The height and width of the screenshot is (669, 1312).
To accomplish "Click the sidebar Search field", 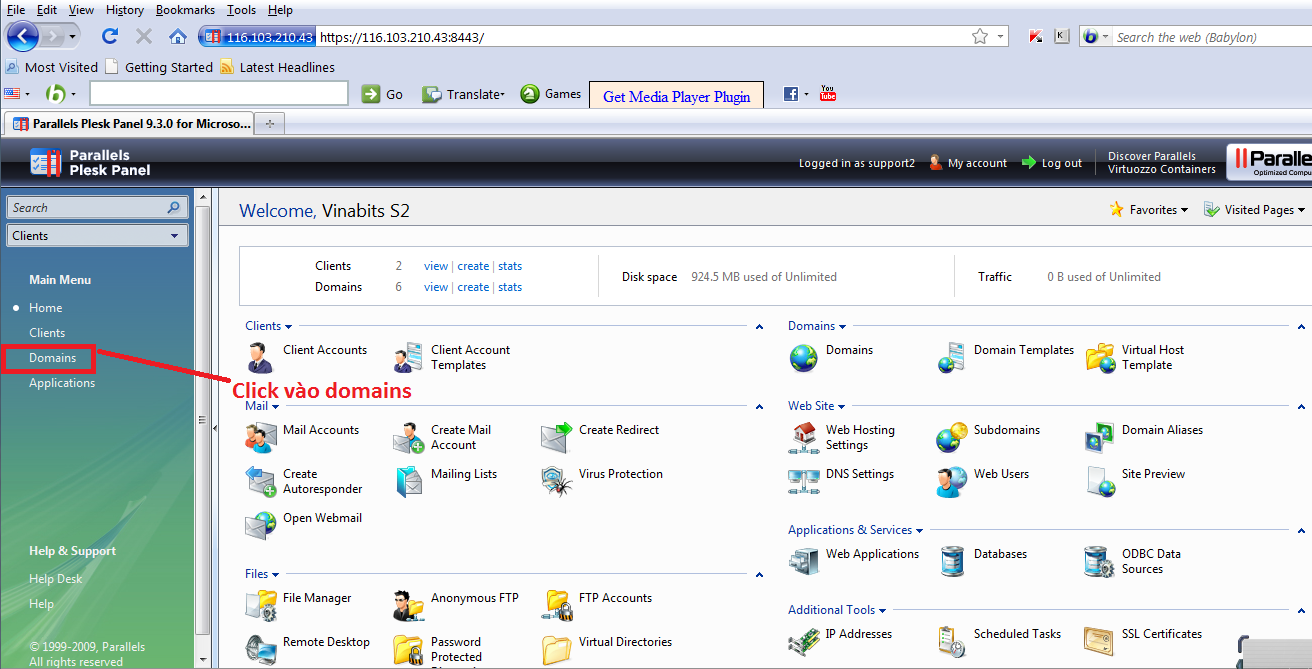I will pyautogui.click(x=97, y=208).
